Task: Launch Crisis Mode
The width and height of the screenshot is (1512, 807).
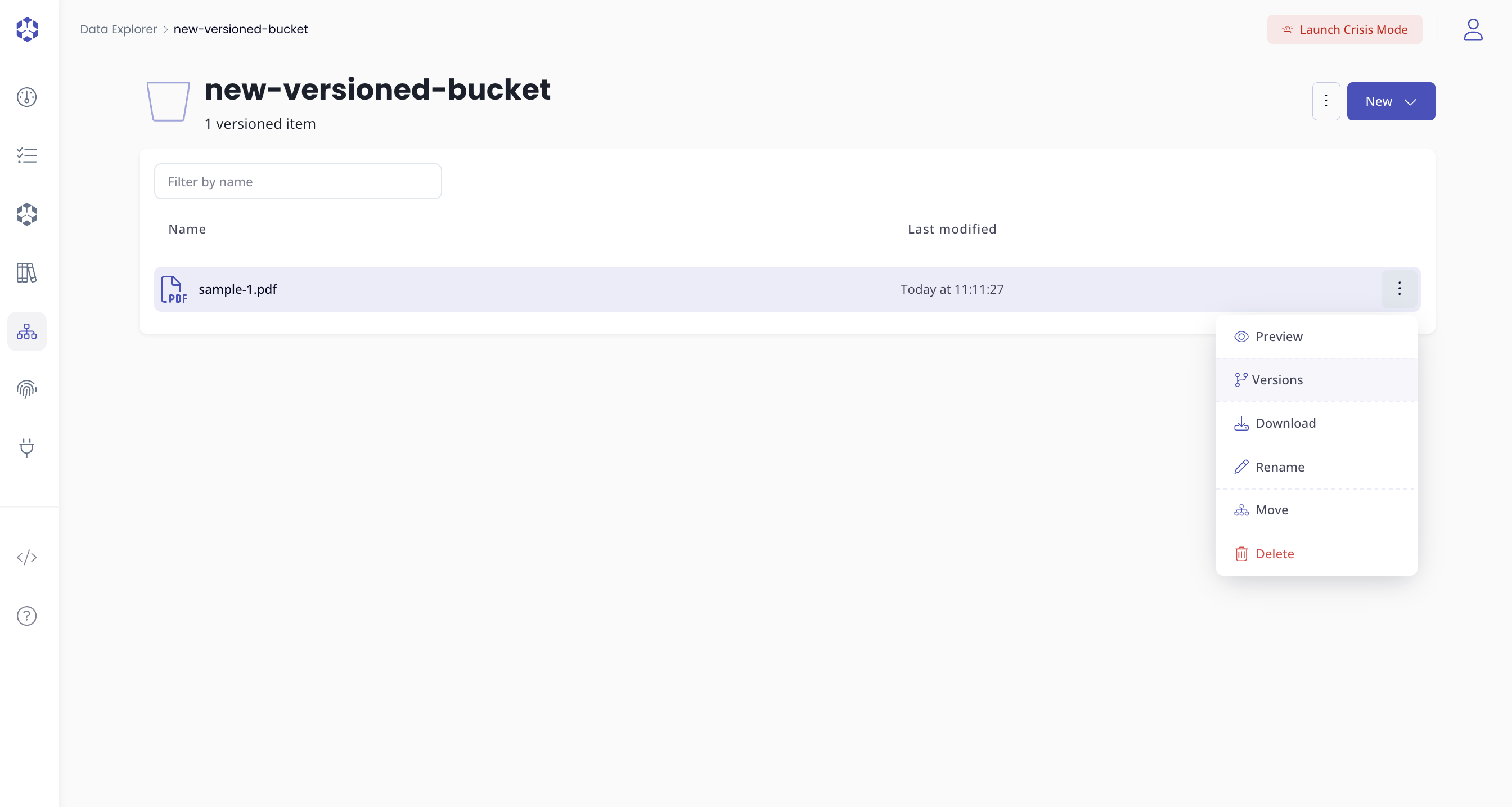Action: [1344, 29]
